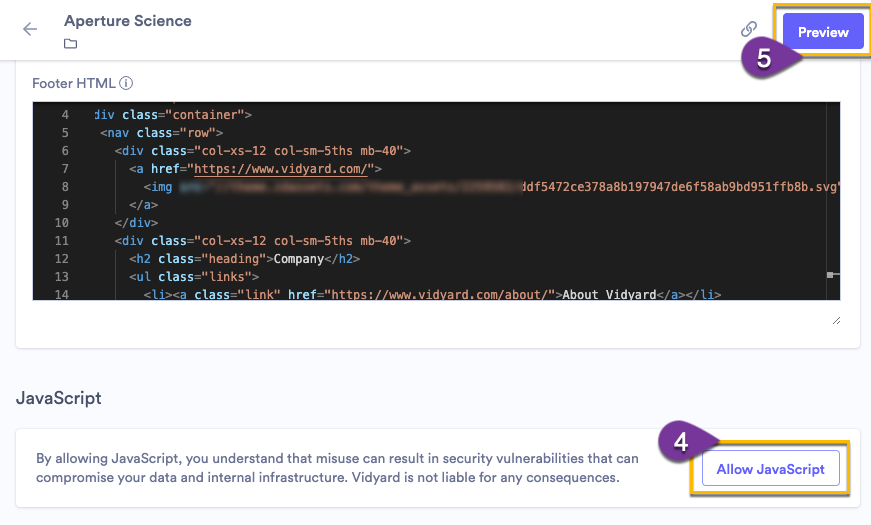Click the JavaScript section heading

(x=59, y=397)
